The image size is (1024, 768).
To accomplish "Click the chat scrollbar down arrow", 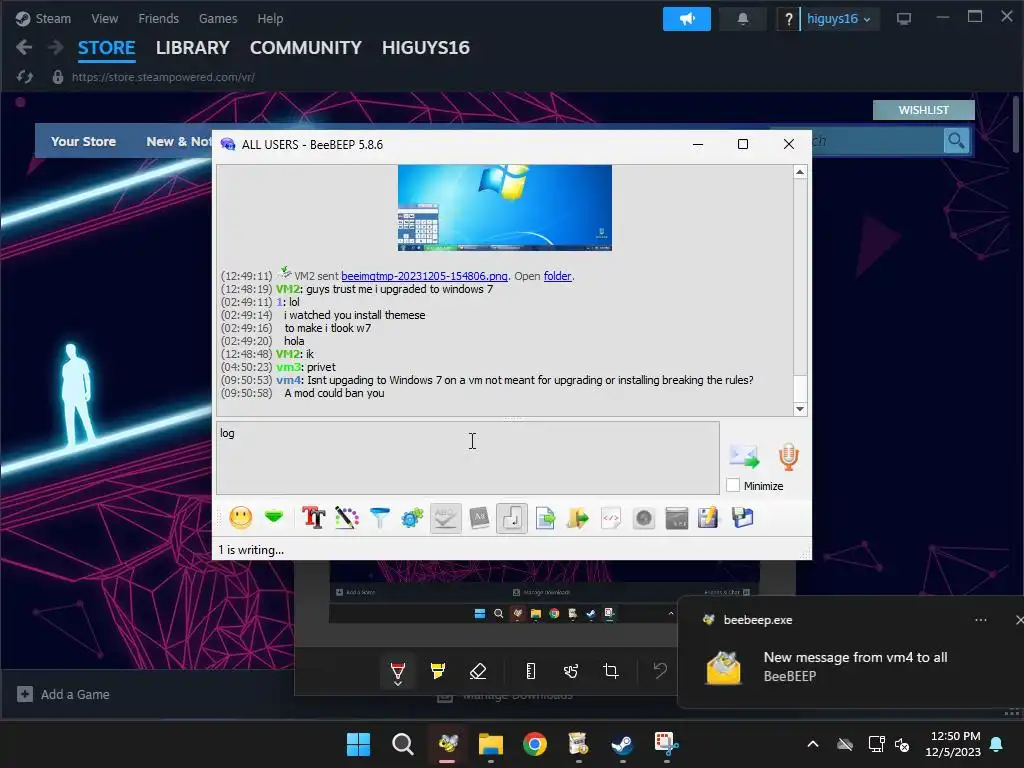I will tap(800, 409).
